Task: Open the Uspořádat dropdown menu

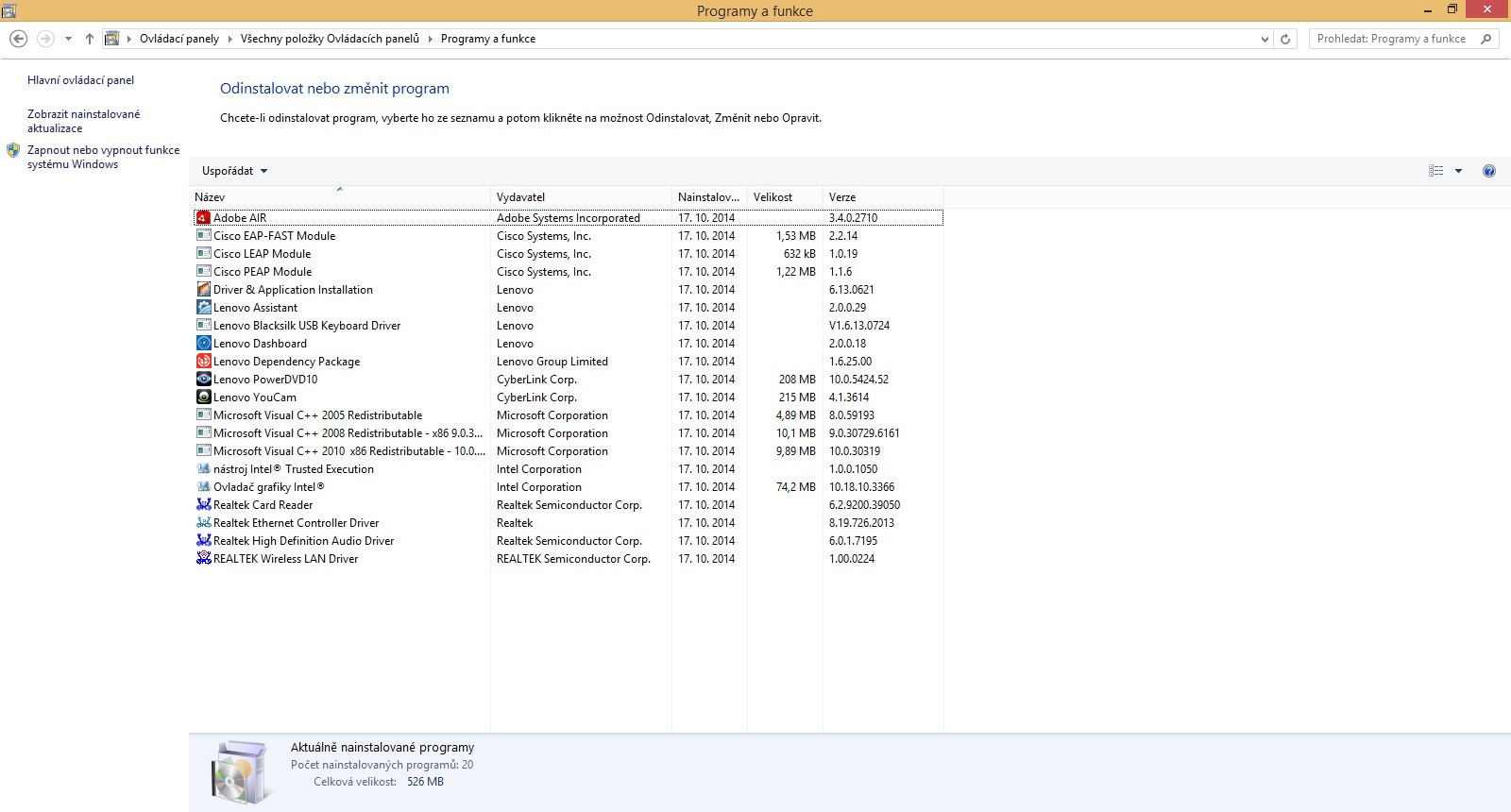Action: click(234, 171)
